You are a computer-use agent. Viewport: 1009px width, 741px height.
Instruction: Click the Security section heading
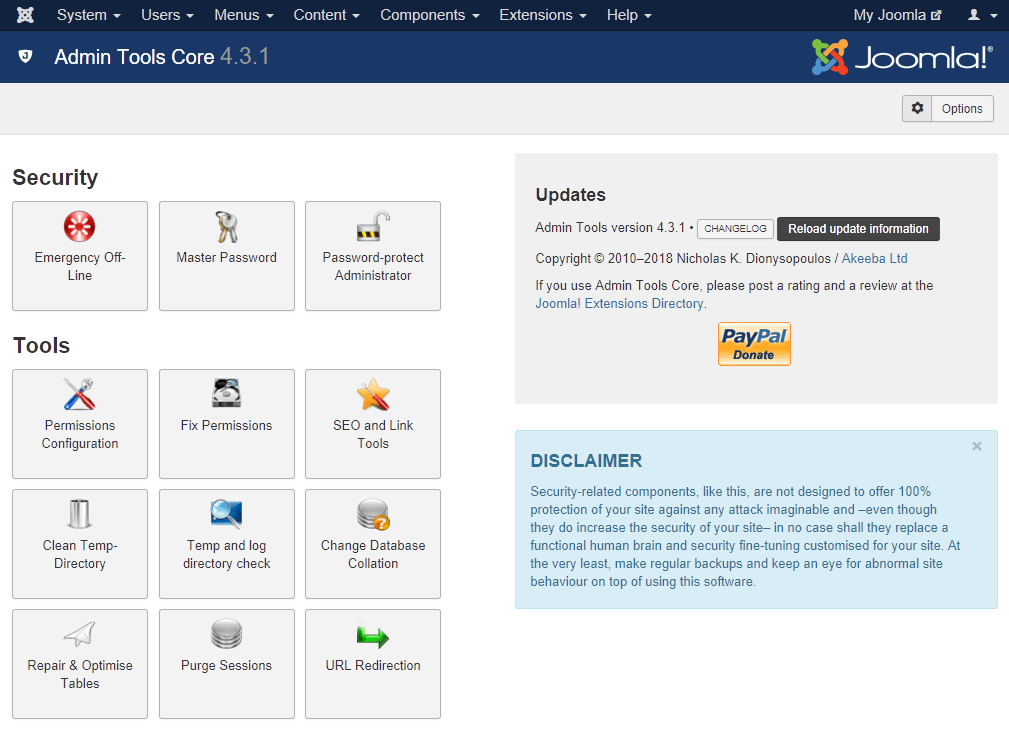click(x=55, y=178)
